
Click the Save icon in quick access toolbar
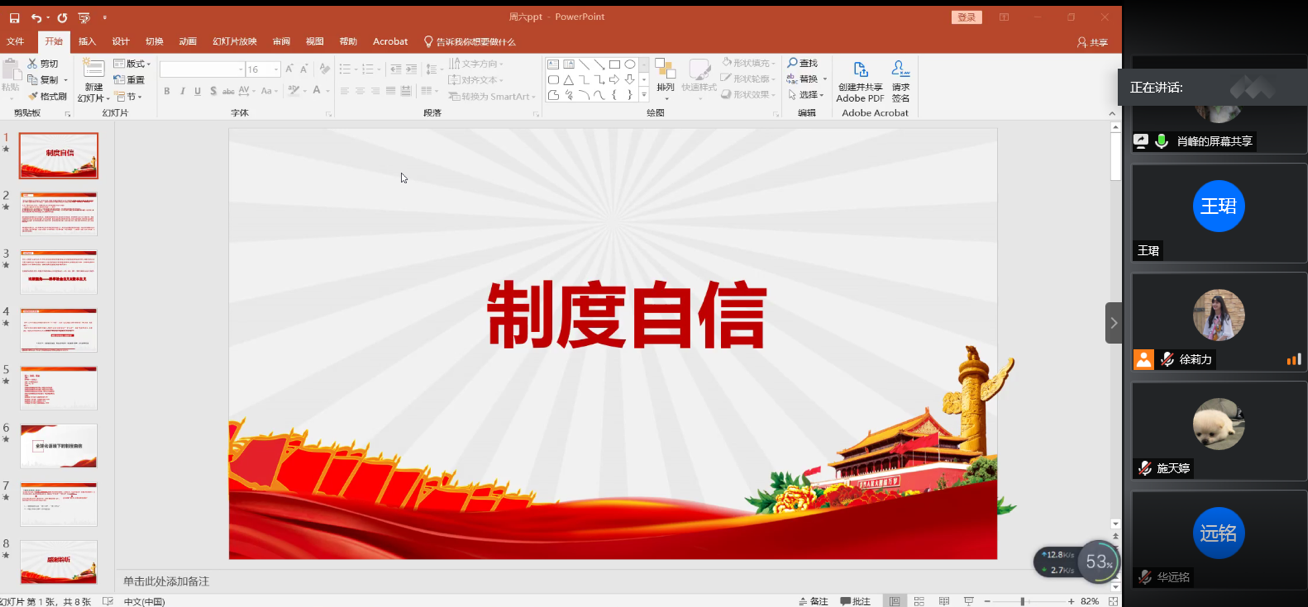tap(14, 18)
